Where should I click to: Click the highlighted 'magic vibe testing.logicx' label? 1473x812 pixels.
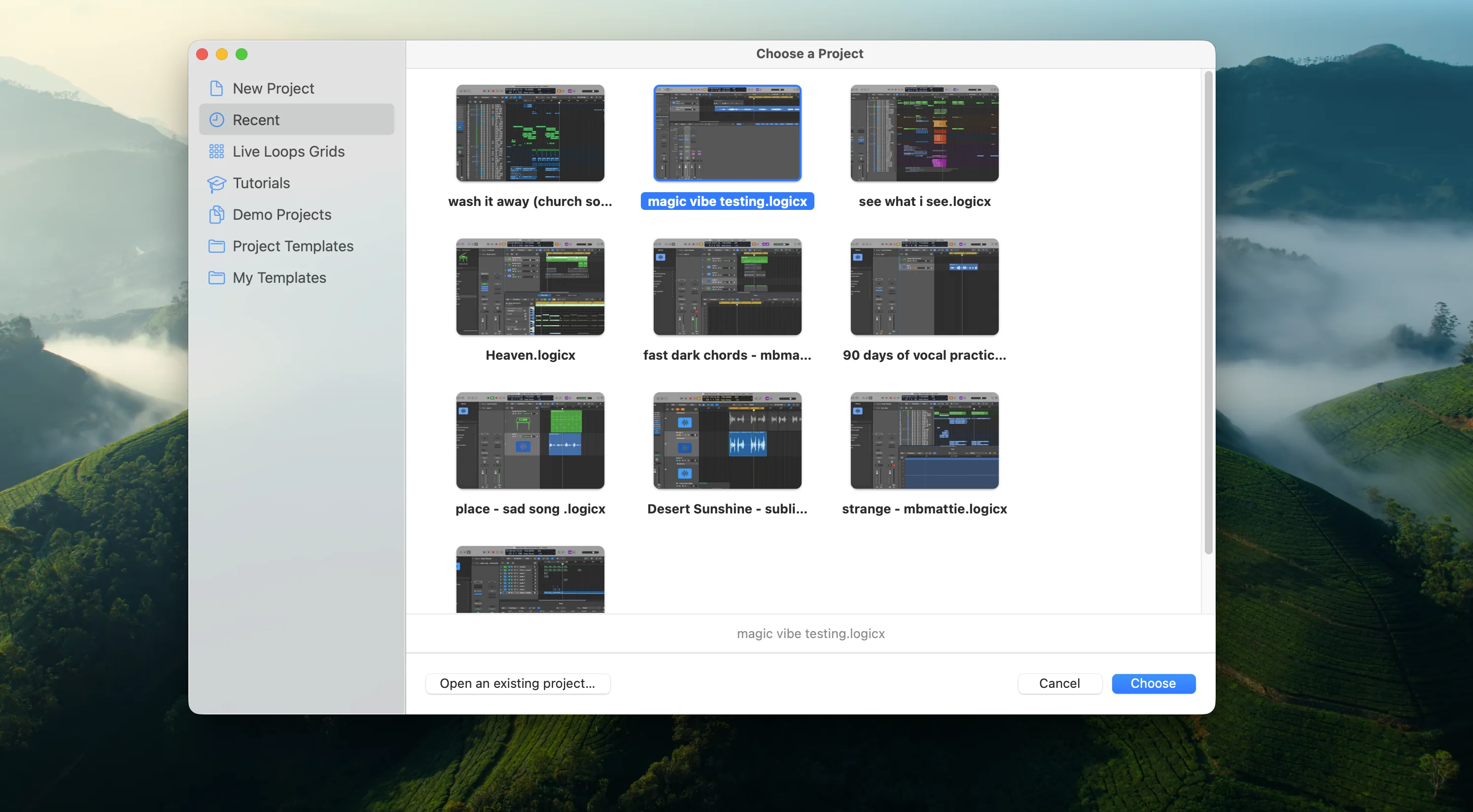[727, 202]
